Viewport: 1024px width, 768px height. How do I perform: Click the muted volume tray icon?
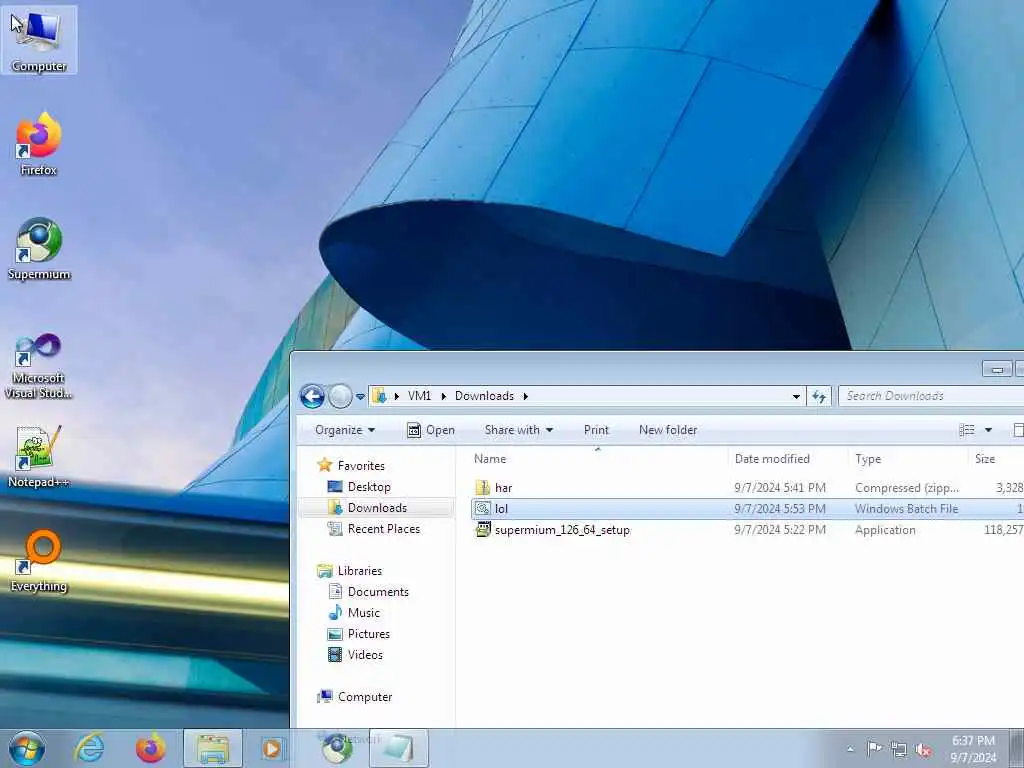point(923,750)
